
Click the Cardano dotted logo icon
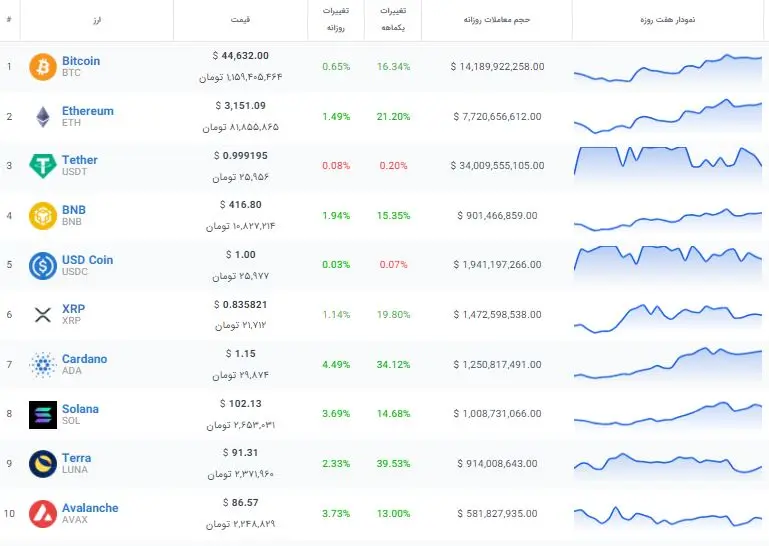pyautogui.click(x=43, y=365)
